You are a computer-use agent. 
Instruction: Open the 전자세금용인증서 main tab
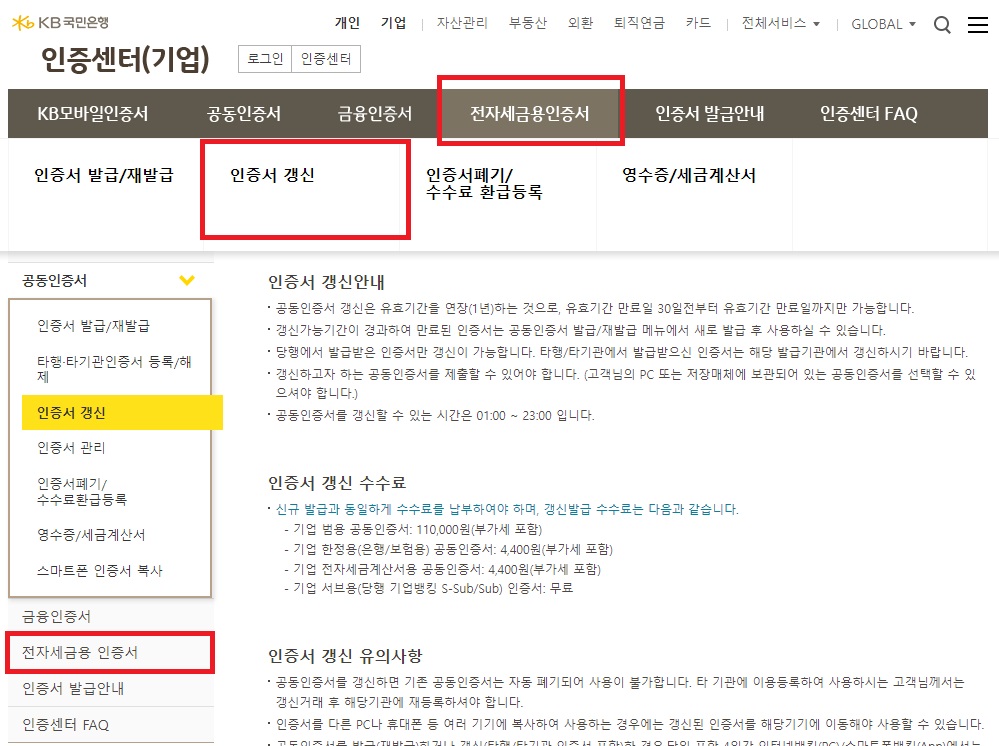[x=529, y=113]
